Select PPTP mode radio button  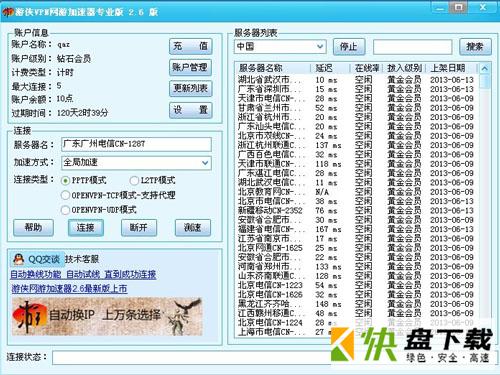65,181
